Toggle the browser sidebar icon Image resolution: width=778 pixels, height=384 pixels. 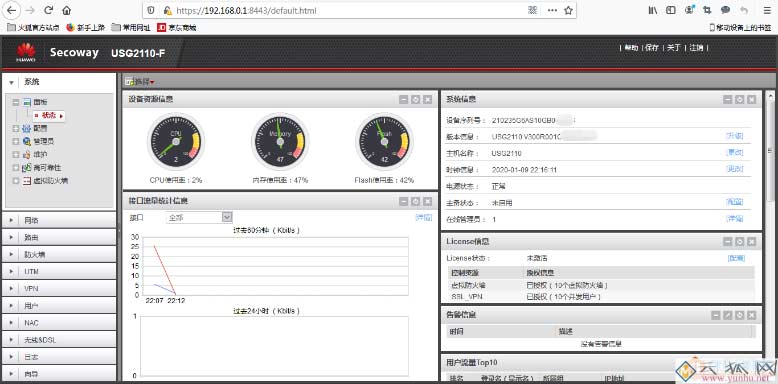671,10
